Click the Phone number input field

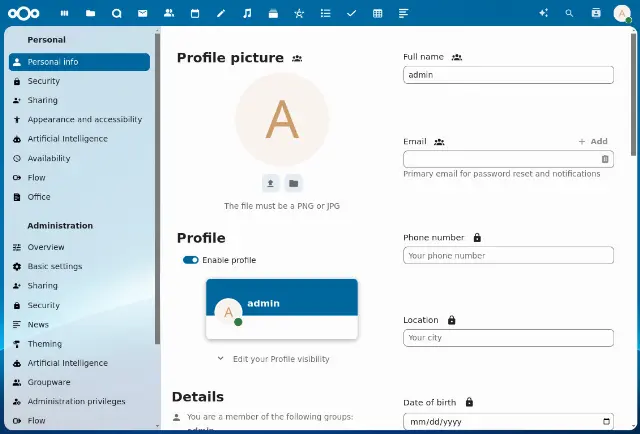508,255
